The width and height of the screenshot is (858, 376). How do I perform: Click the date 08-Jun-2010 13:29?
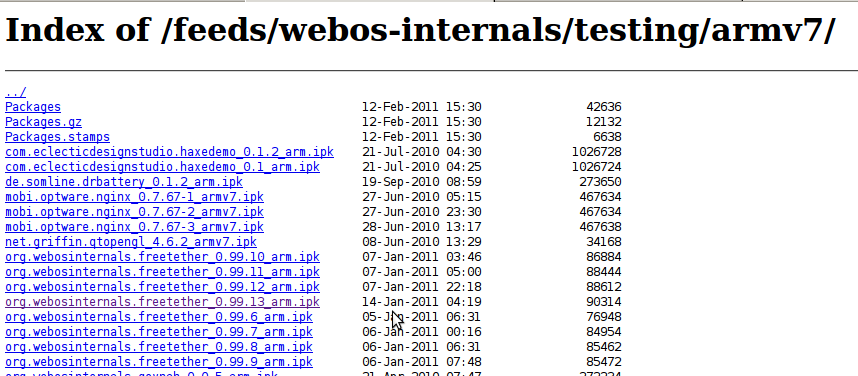(421, 241)
